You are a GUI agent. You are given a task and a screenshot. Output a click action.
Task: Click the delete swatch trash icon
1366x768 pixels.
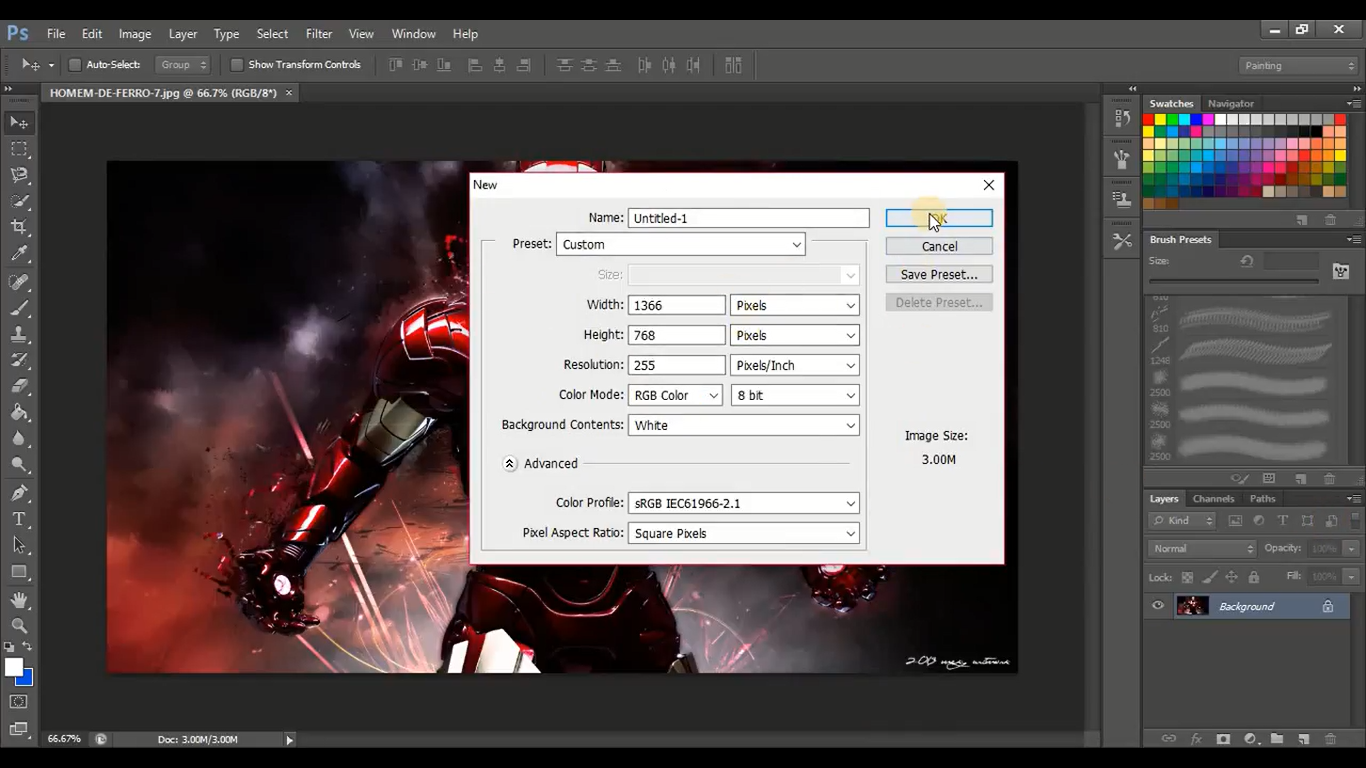(1330, 220)
